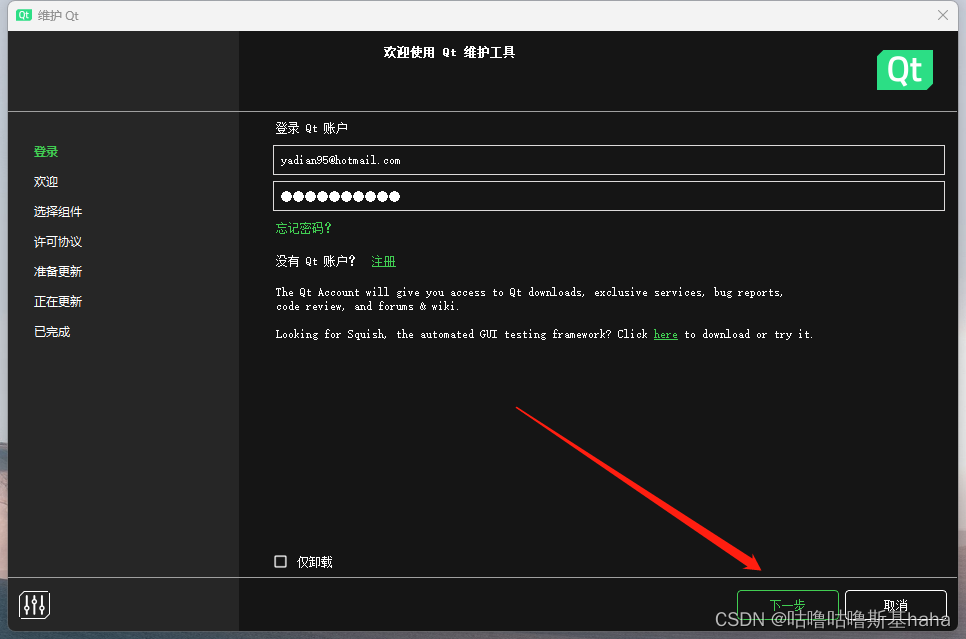The height and width of the screenshot is (639, 966).
Task: Click the 注册 (register) link
Action: [383, 260]
